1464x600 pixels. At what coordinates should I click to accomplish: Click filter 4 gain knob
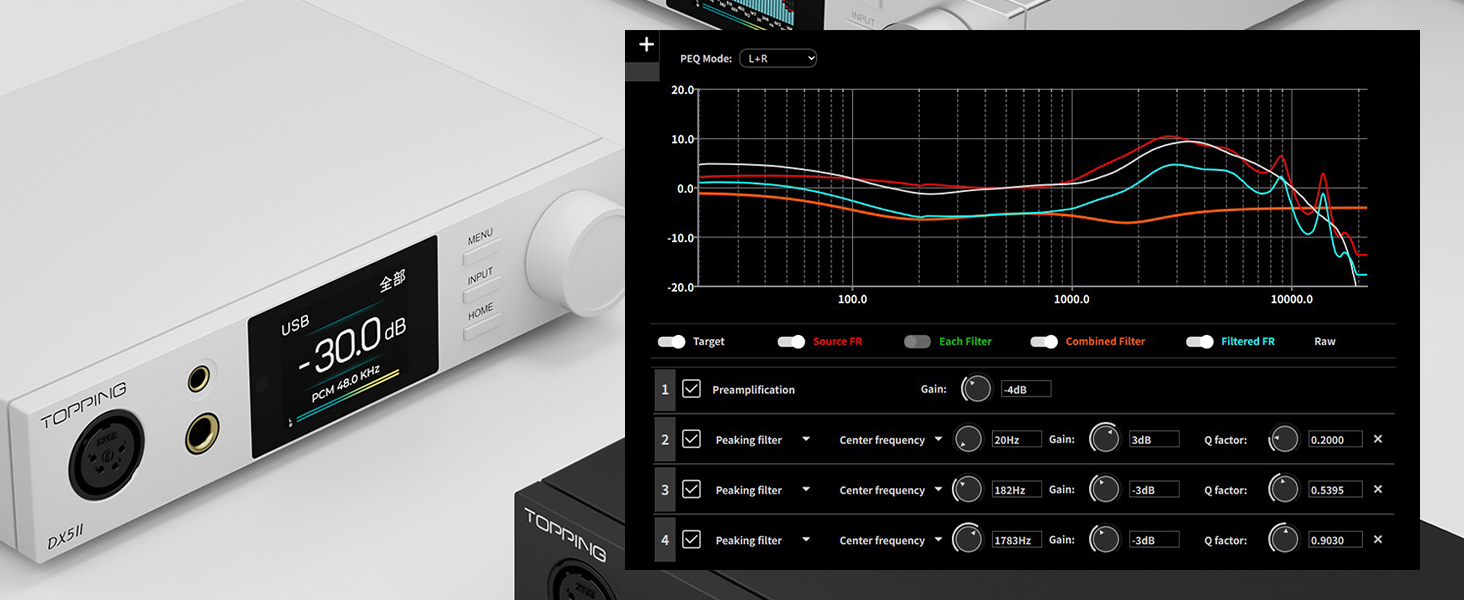click(x=1104, y=539)
